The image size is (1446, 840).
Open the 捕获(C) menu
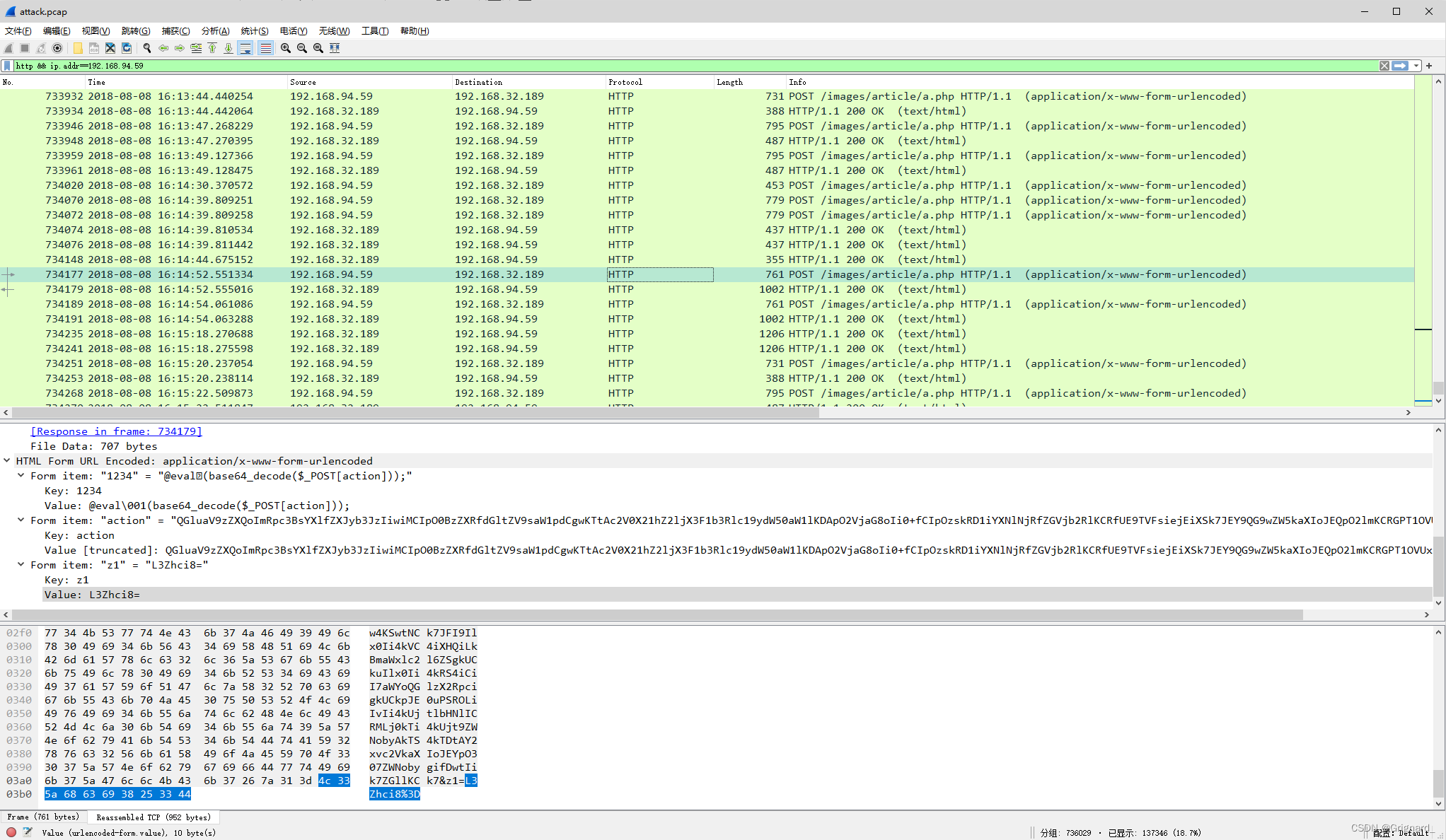pyautogui.click(x=175, y=31)
